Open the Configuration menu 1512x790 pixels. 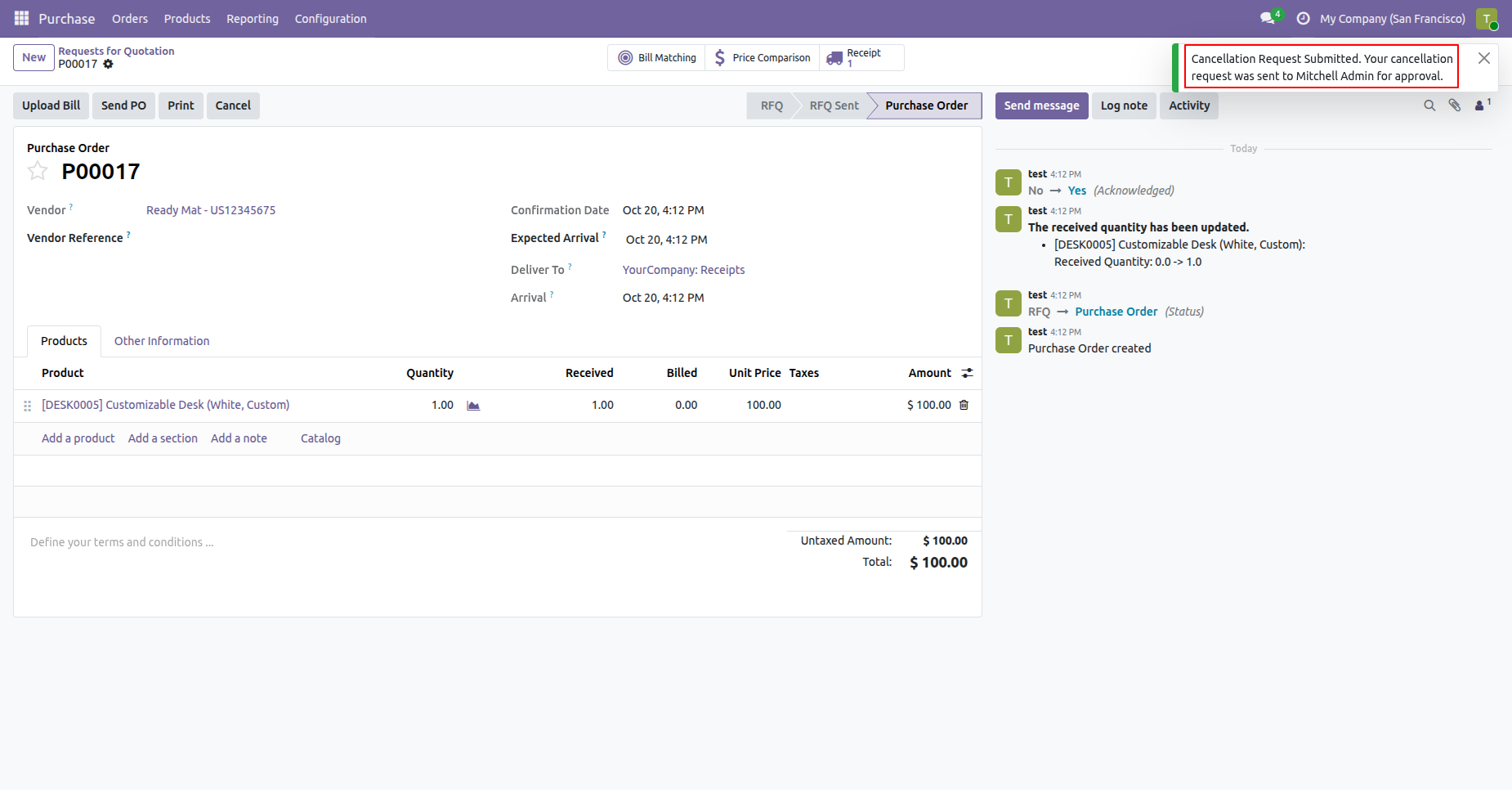[330, 19]
